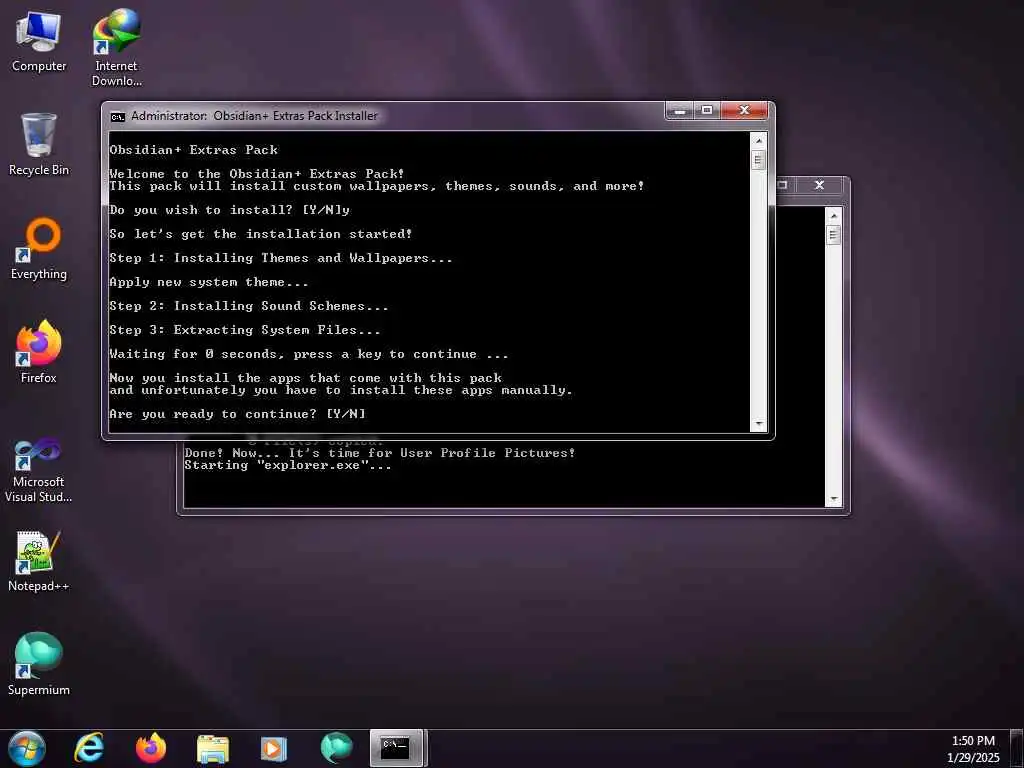This screenshot has height=768, width=1024.
Task: Maximize the background console window
Action: (x=783, y=185)
